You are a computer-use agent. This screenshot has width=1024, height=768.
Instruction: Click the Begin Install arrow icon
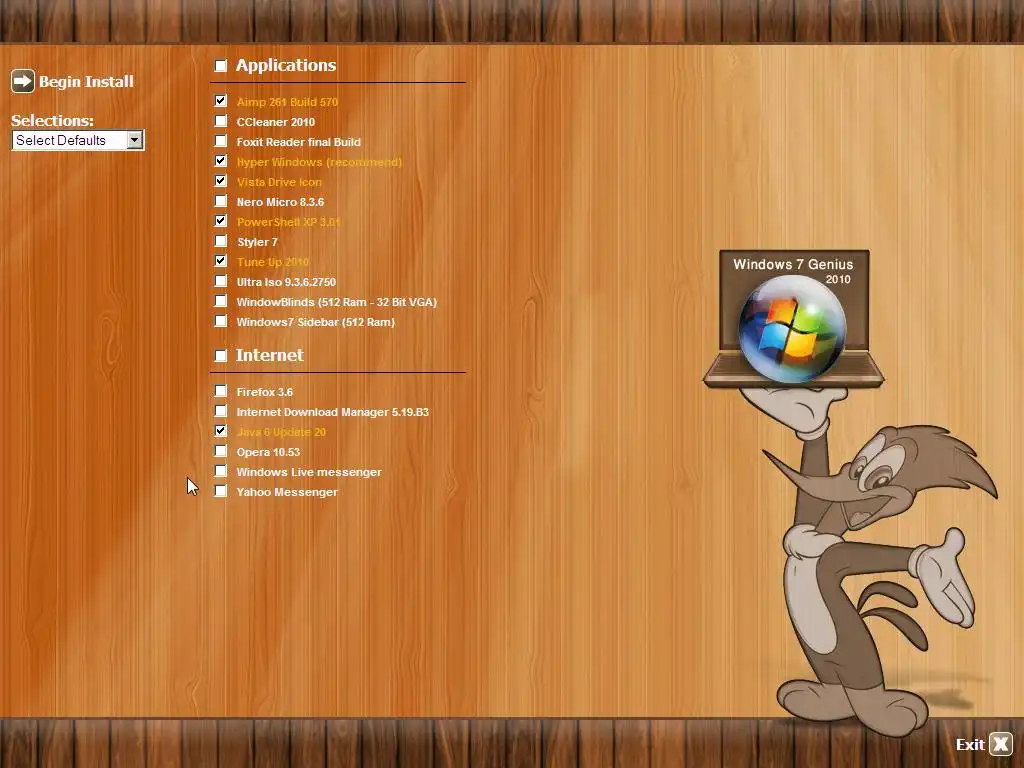23,81
